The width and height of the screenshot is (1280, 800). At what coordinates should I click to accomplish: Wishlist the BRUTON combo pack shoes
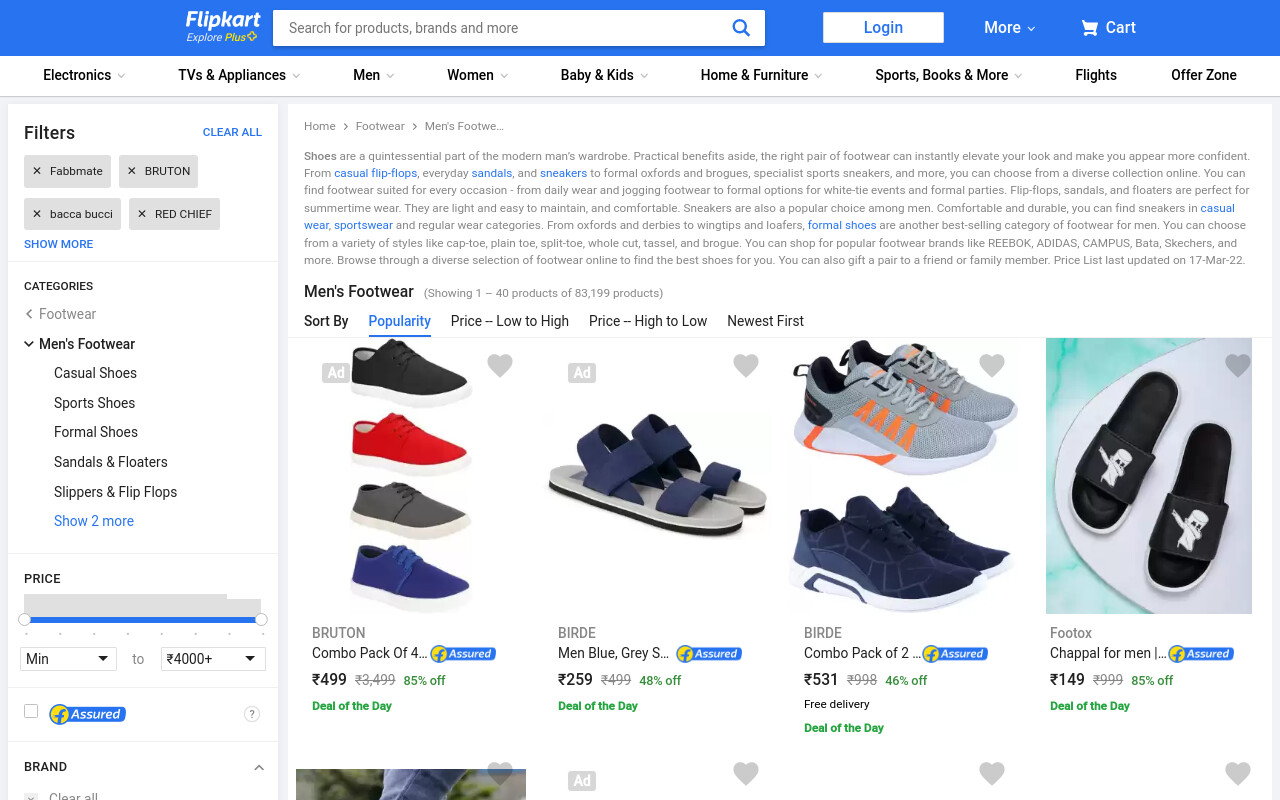pyautogui.click(x=500, y=366)
